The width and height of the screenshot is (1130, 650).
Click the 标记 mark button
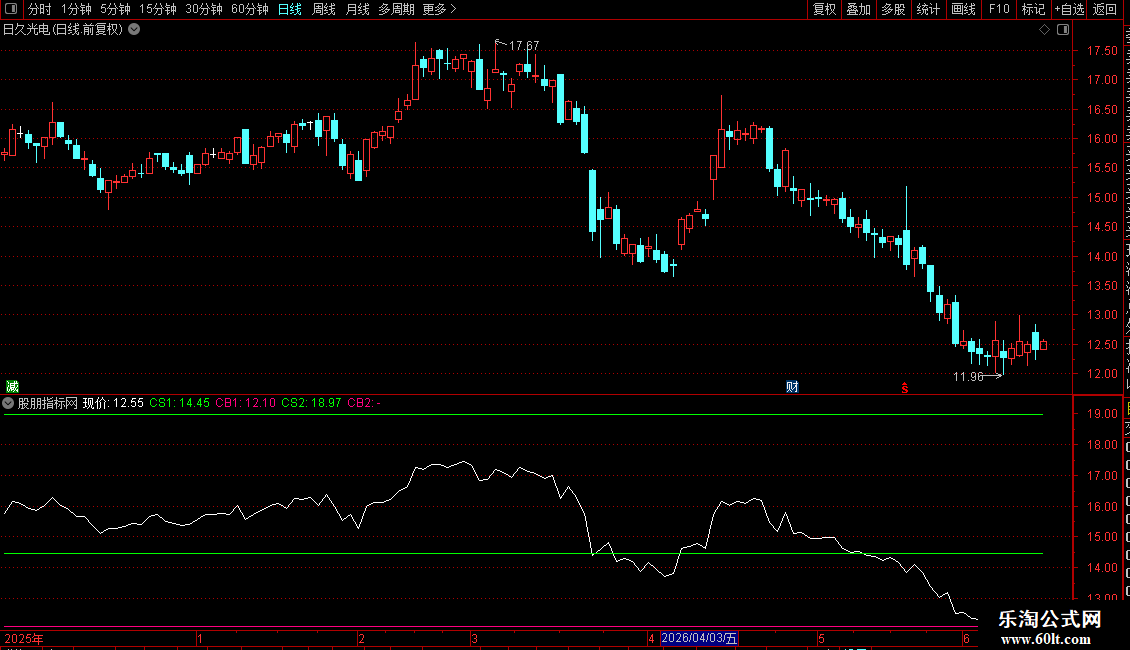[x=1033, y=9]
